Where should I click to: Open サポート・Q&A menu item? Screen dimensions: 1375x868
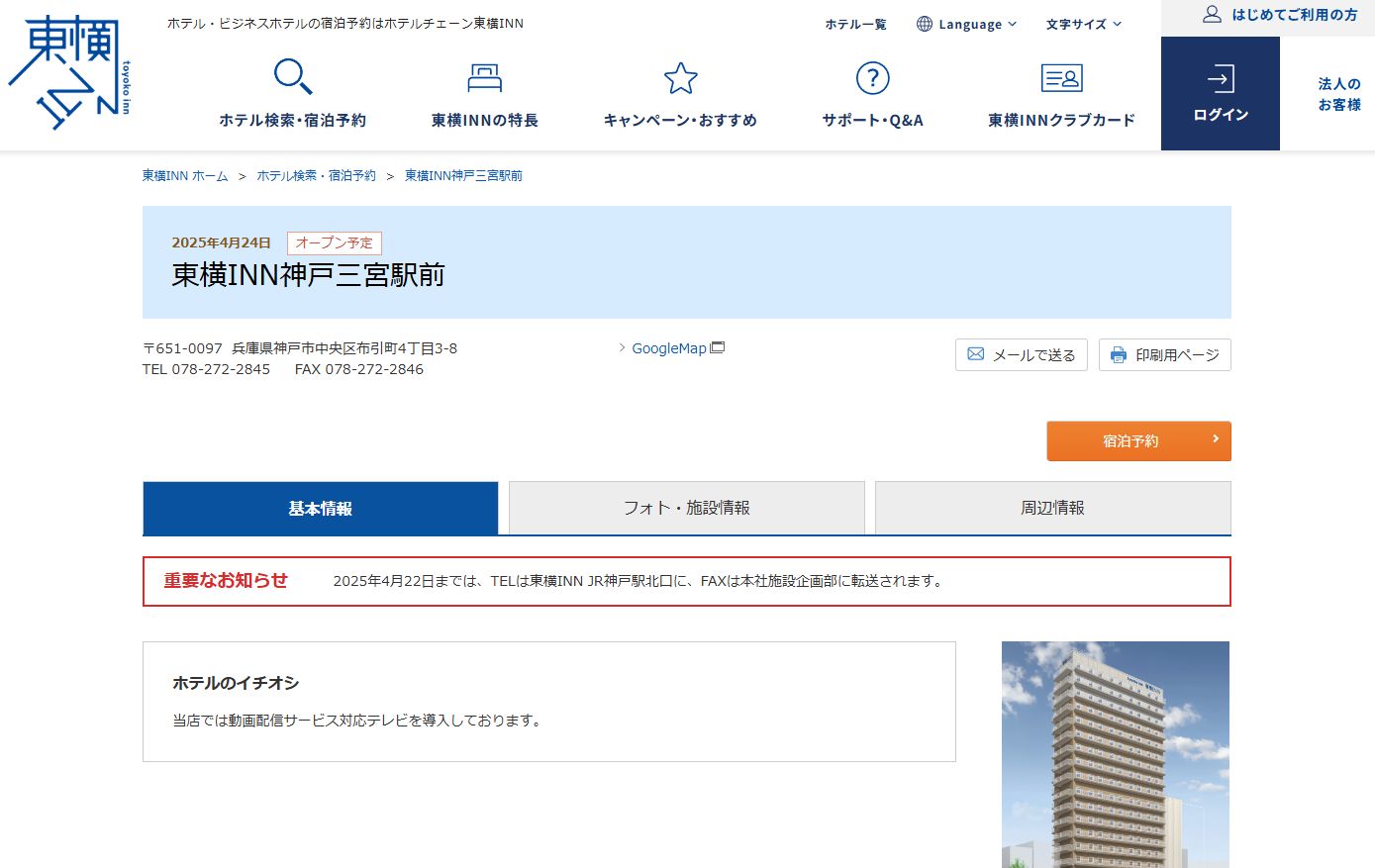click(x=873, y=94)
